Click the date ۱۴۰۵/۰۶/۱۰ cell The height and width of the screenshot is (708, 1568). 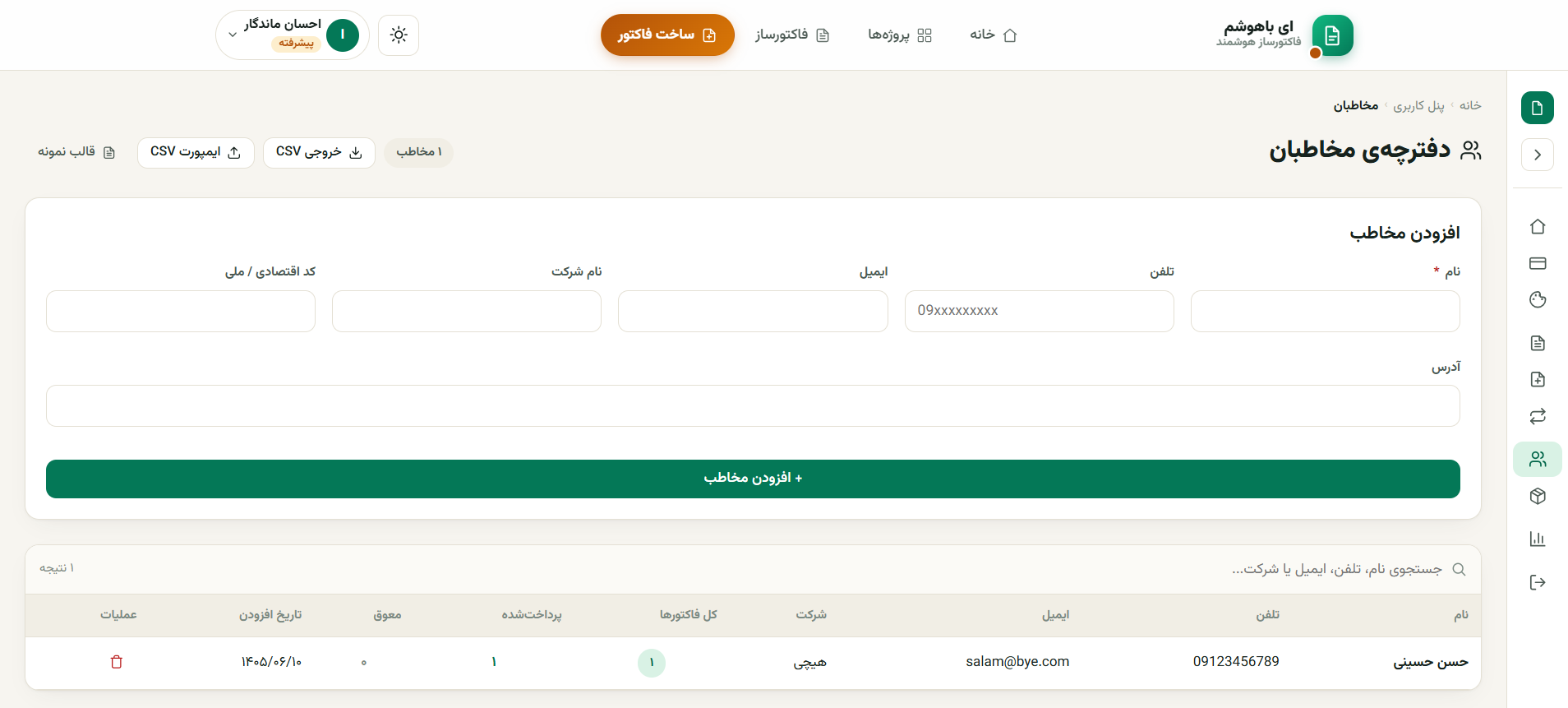click(271, 662)
